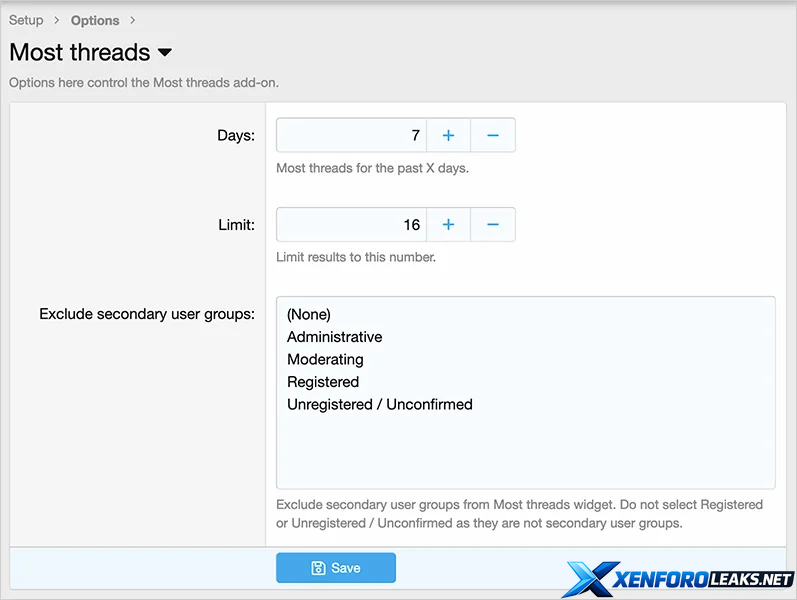Click the XenforoLeaks.net logo
This screenshot has height=600, width=797.
[x=680, y=579]
